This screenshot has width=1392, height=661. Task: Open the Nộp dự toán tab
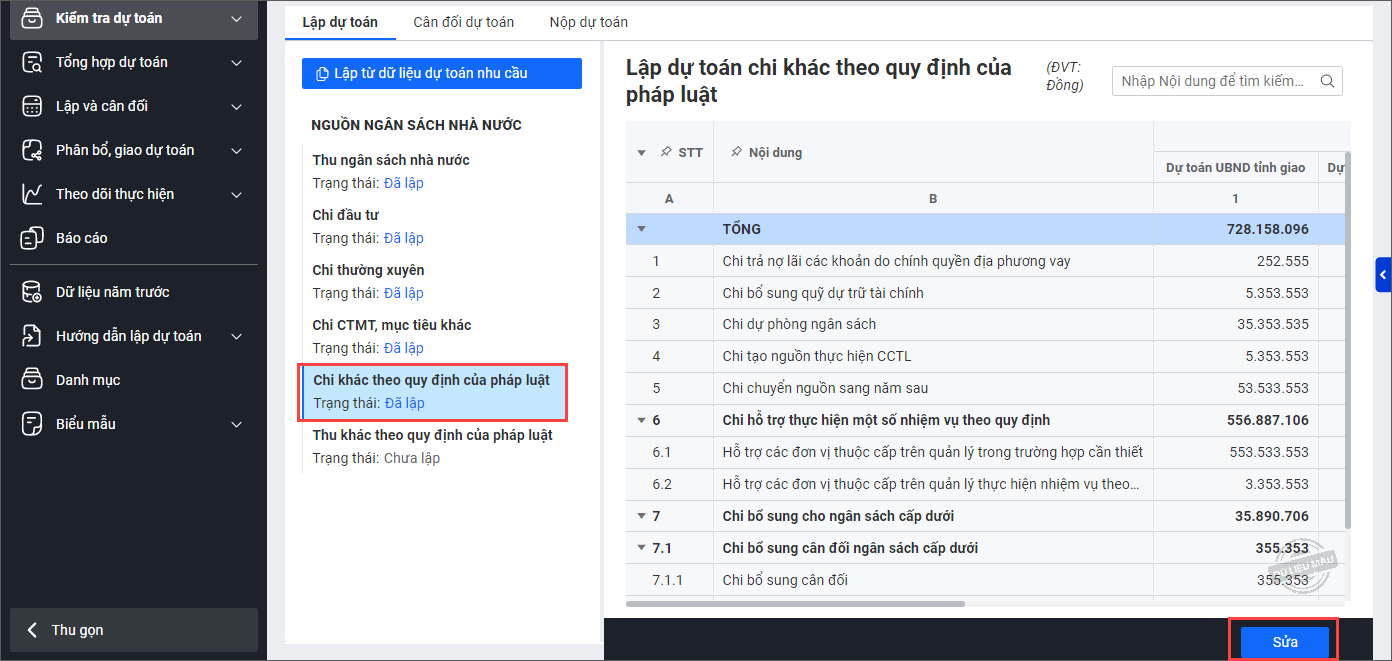(588, 22)
